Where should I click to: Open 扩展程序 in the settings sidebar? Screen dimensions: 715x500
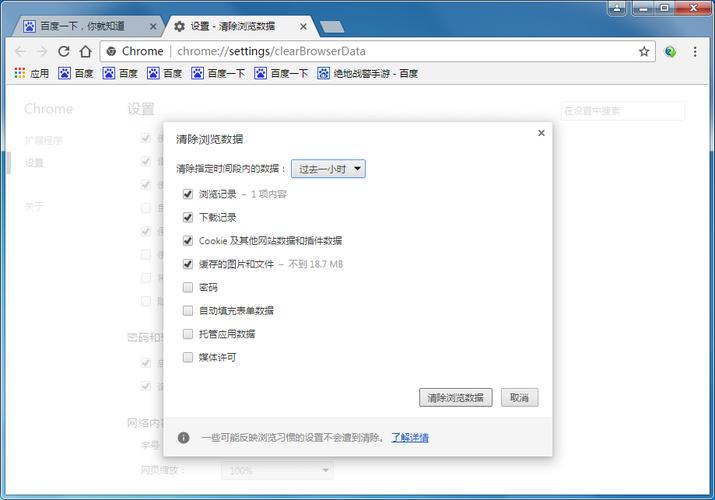pos(44,140)
